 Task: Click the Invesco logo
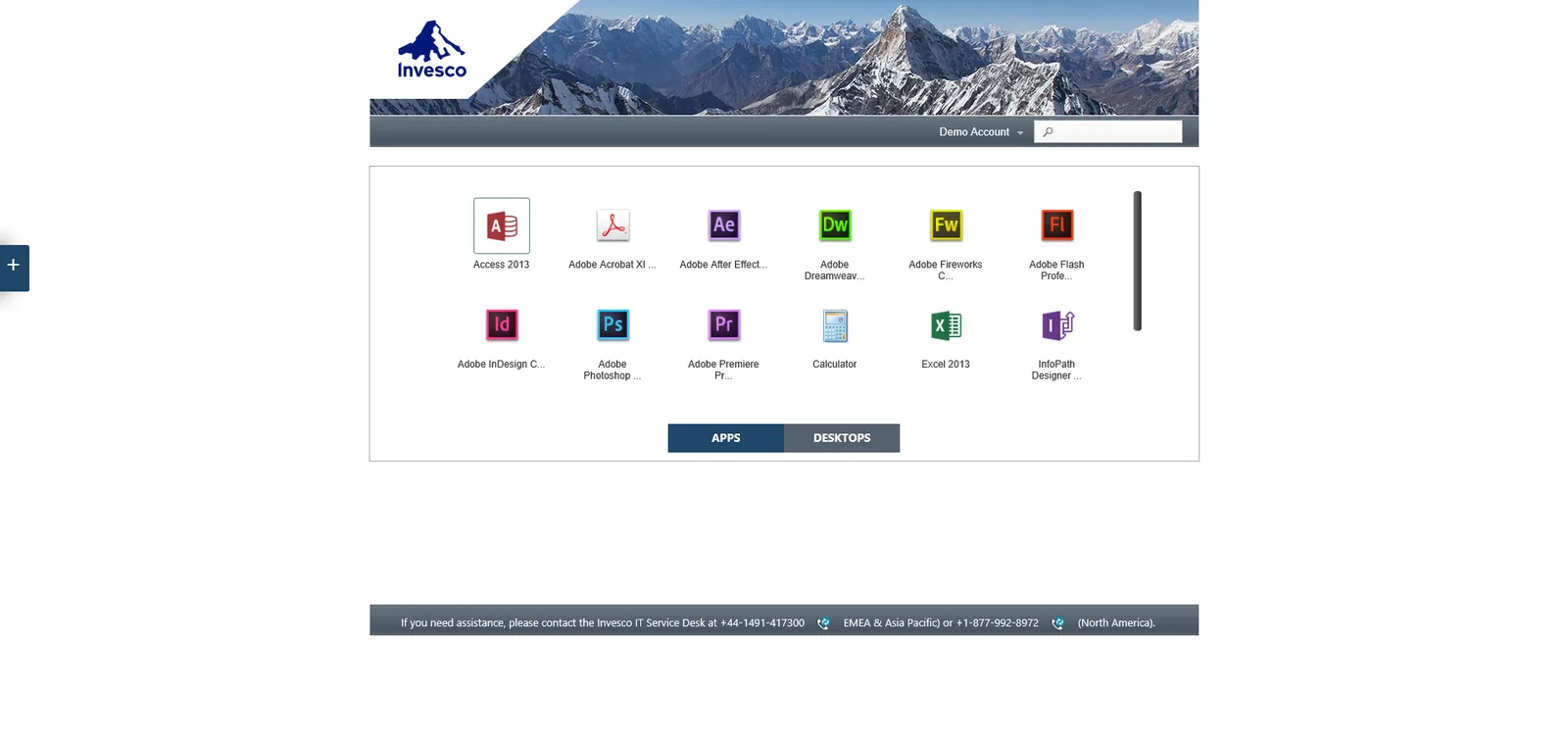coord(431,49)
